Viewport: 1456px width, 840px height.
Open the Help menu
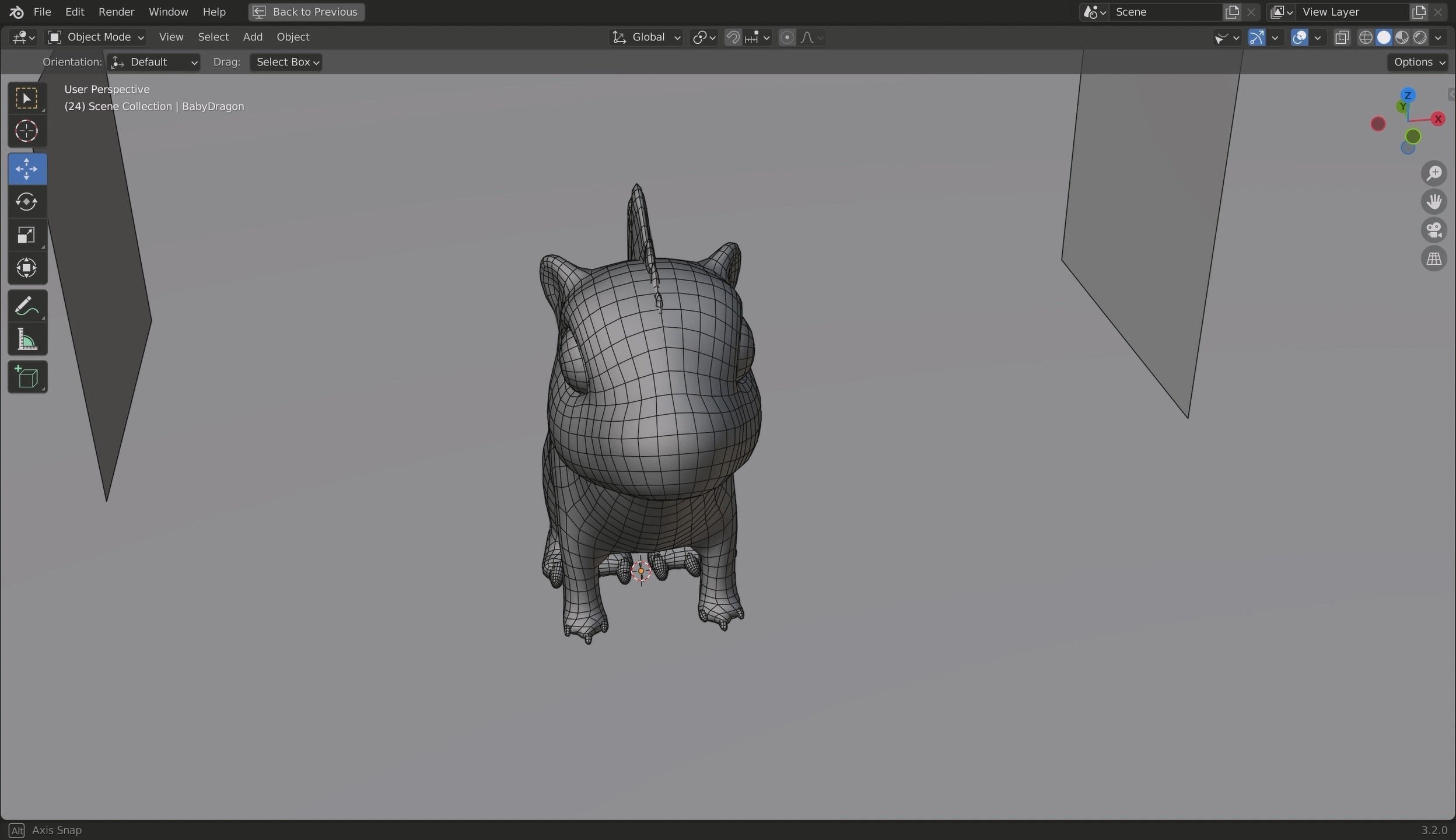click(213, 12)
